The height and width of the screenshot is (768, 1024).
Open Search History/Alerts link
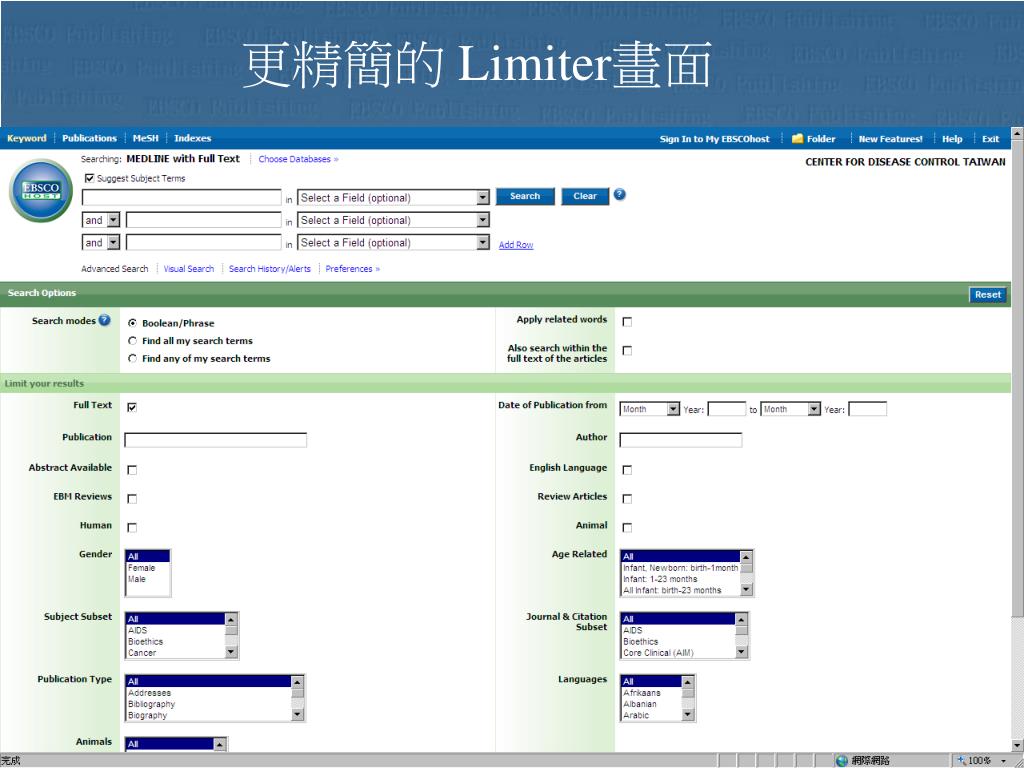pyautogui.click(x=270, y=268)
